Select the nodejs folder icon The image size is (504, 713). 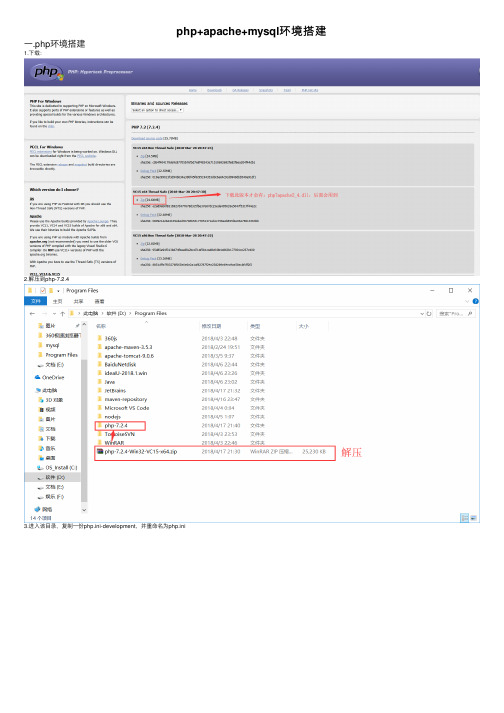click(100, 417)
